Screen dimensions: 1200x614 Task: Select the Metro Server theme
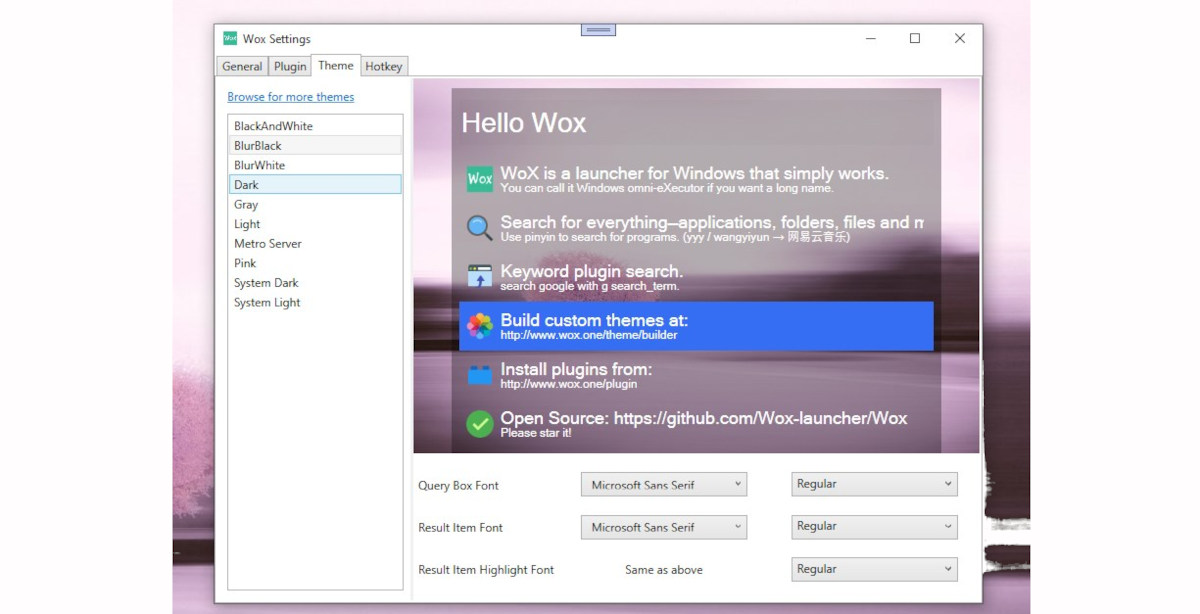pyautogui.click(x=267, y=244)
